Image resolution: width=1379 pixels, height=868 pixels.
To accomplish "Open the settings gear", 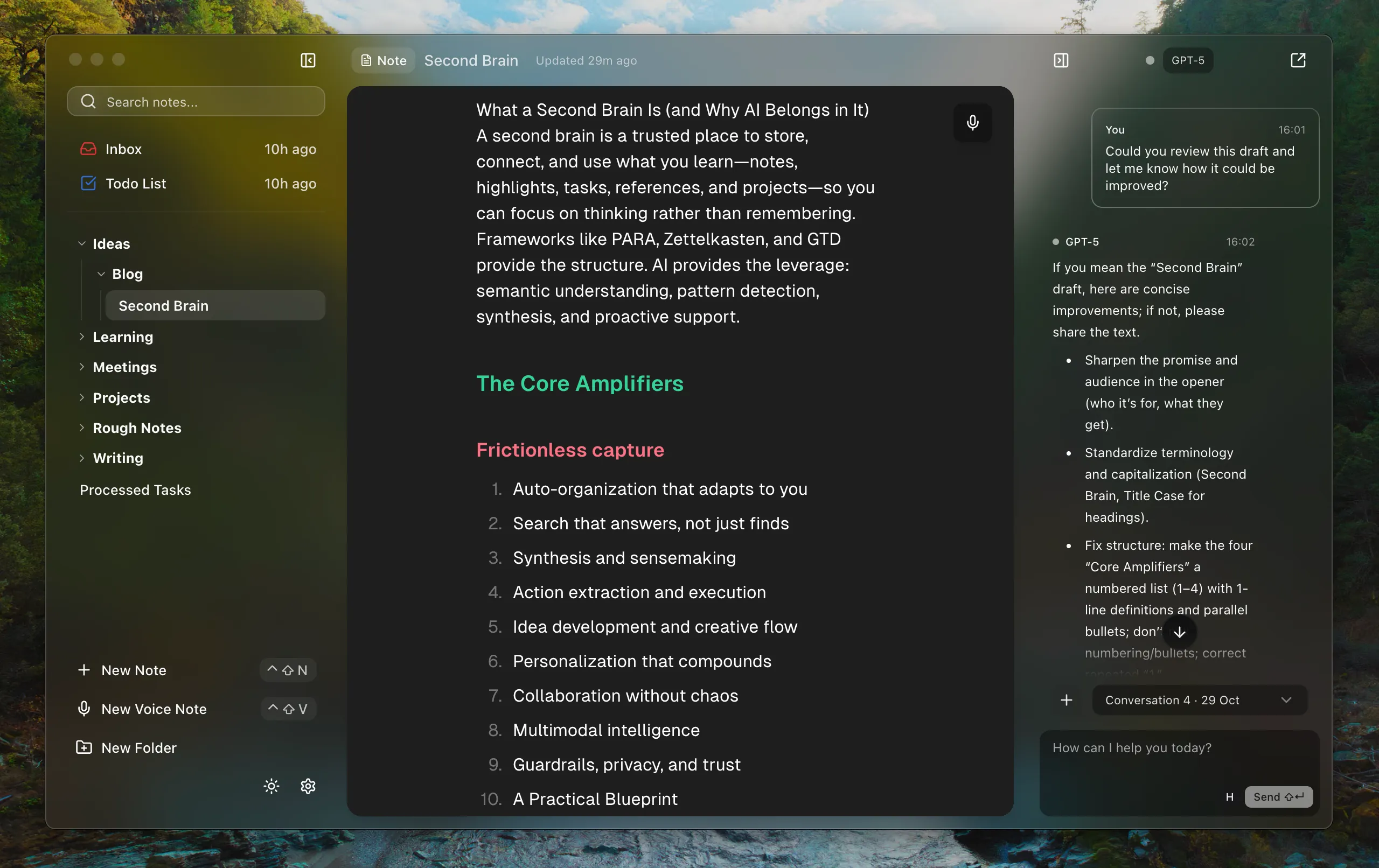I will [308, 786].
